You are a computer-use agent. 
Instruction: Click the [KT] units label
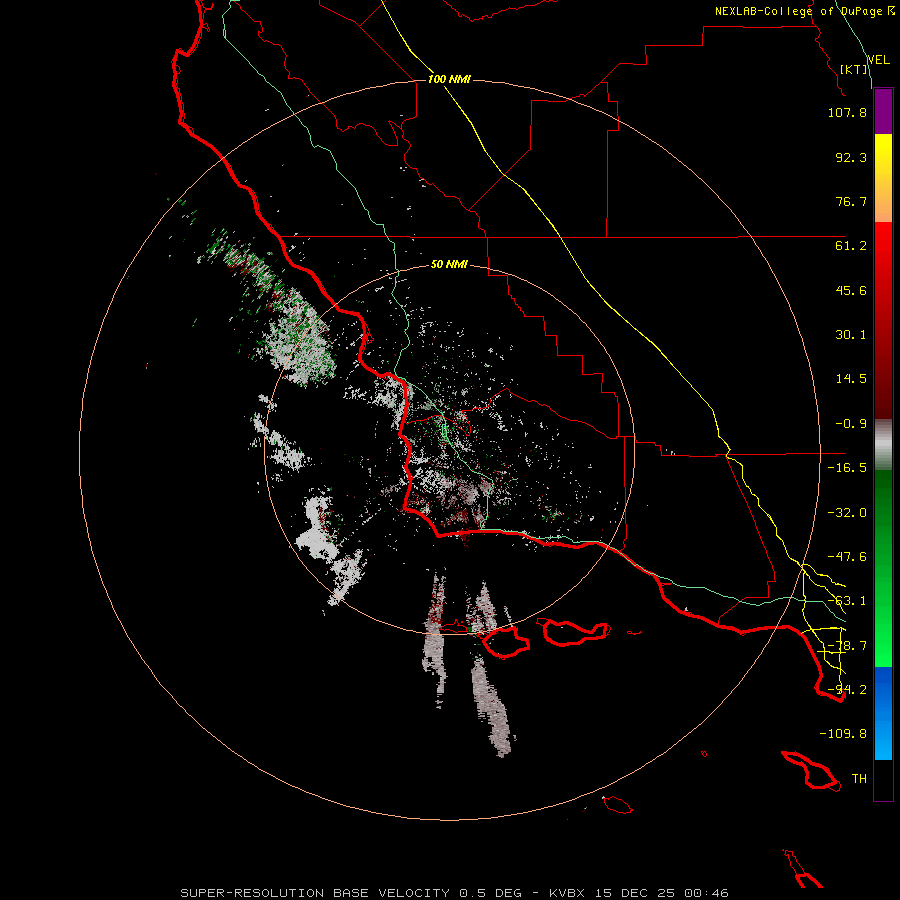(x=854, y=69)
